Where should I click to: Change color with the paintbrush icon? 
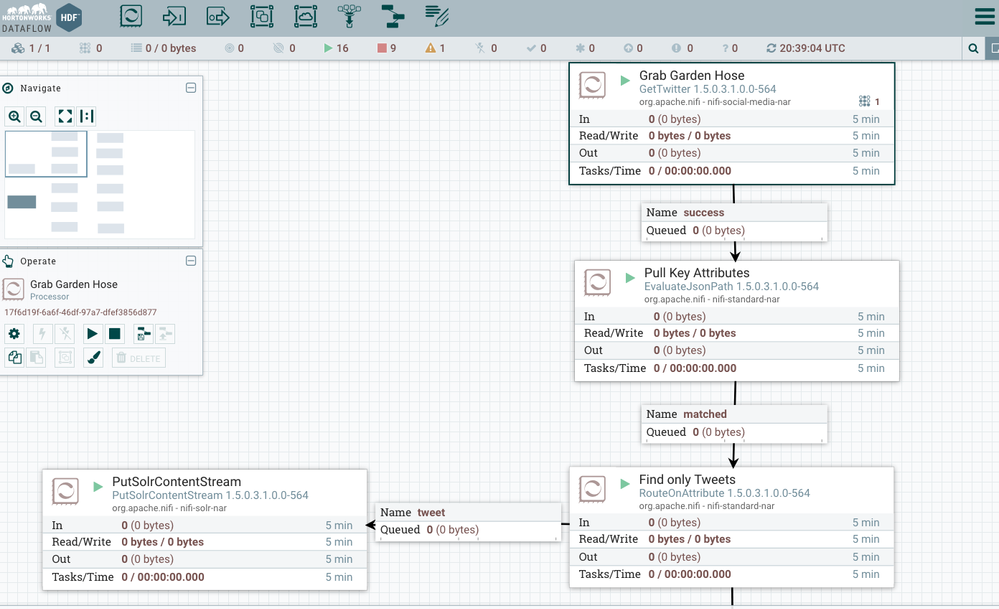coord(94,358)
